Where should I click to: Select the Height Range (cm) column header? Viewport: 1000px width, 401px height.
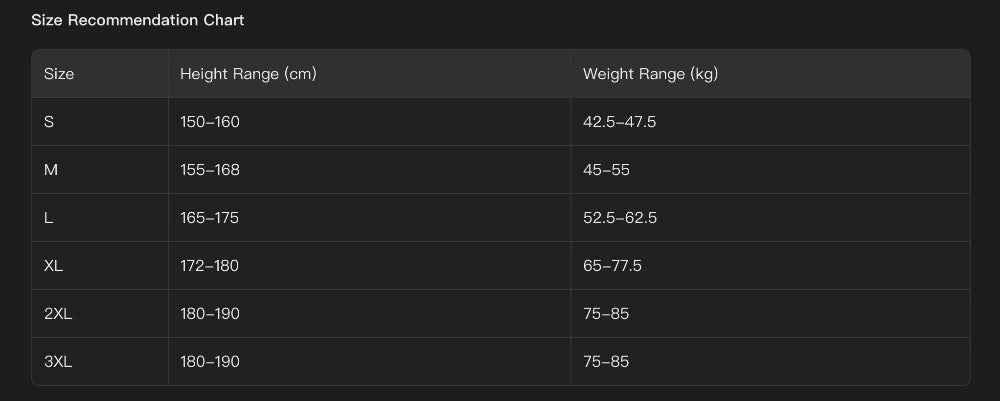click(x=248, y=74)
